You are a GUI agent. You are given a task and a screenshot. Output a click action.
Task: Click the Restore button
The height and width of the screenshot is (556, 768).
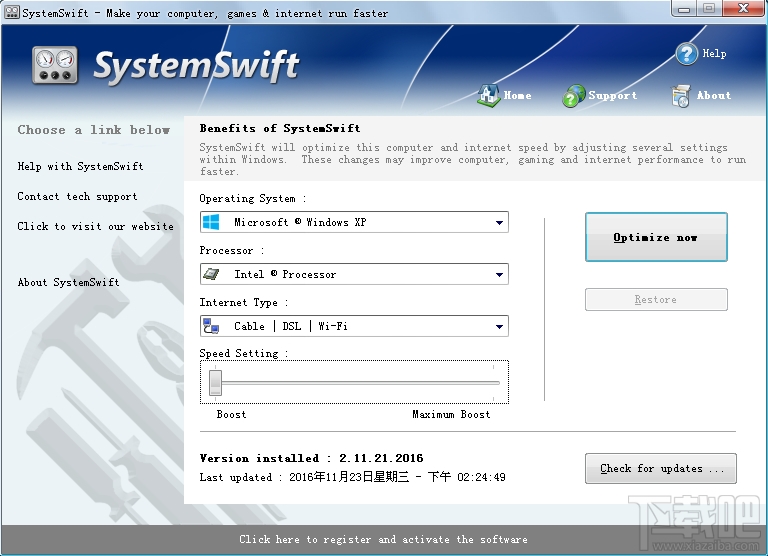[656, 299]
